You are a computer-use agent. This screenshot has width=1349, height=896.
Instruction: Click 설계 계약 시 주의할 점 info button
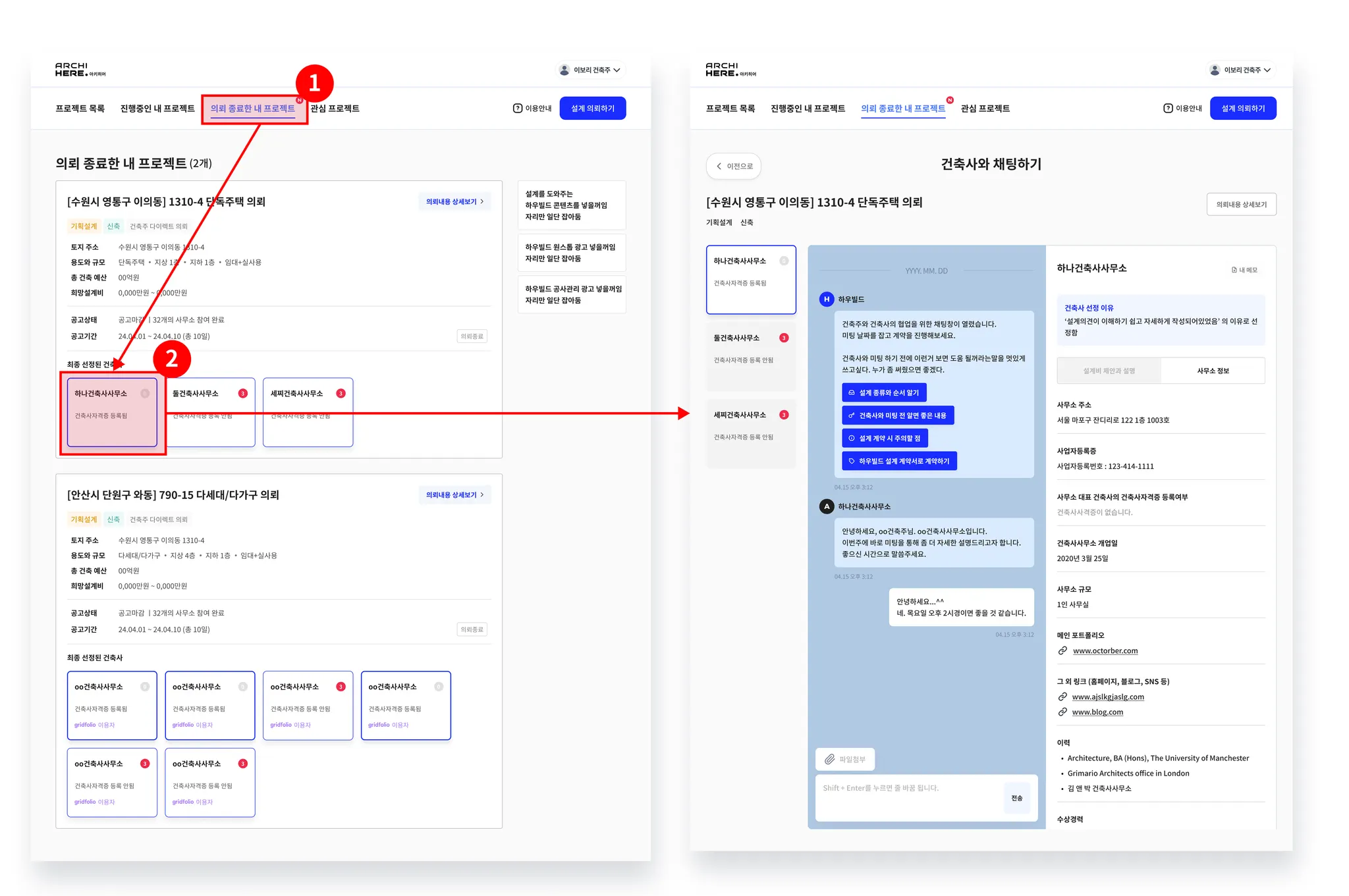885,438
